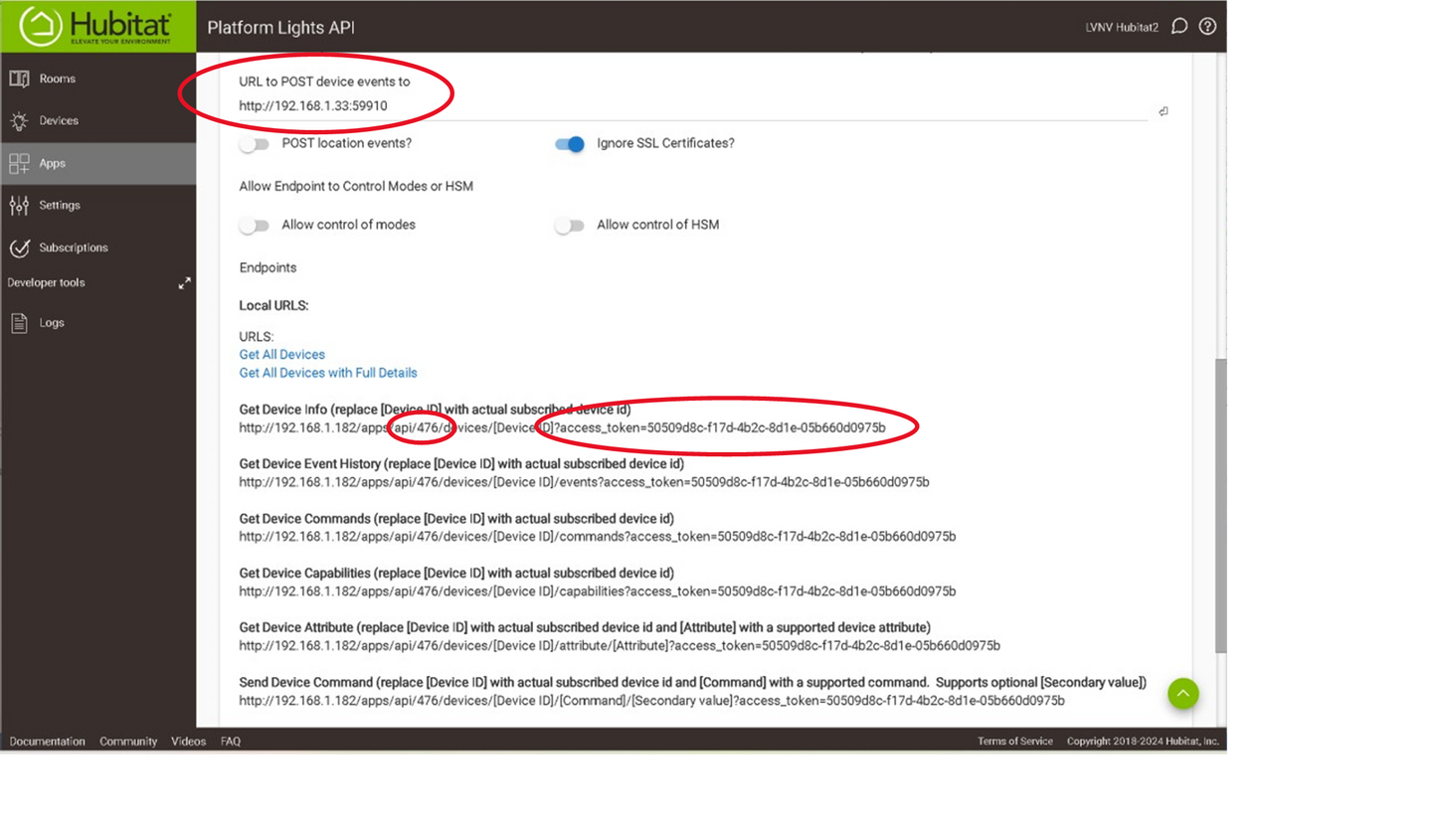Viewport: 1437px width, 840px height.
Task: Turn on Allow control of HSM
Action: (x=570, y=226)
